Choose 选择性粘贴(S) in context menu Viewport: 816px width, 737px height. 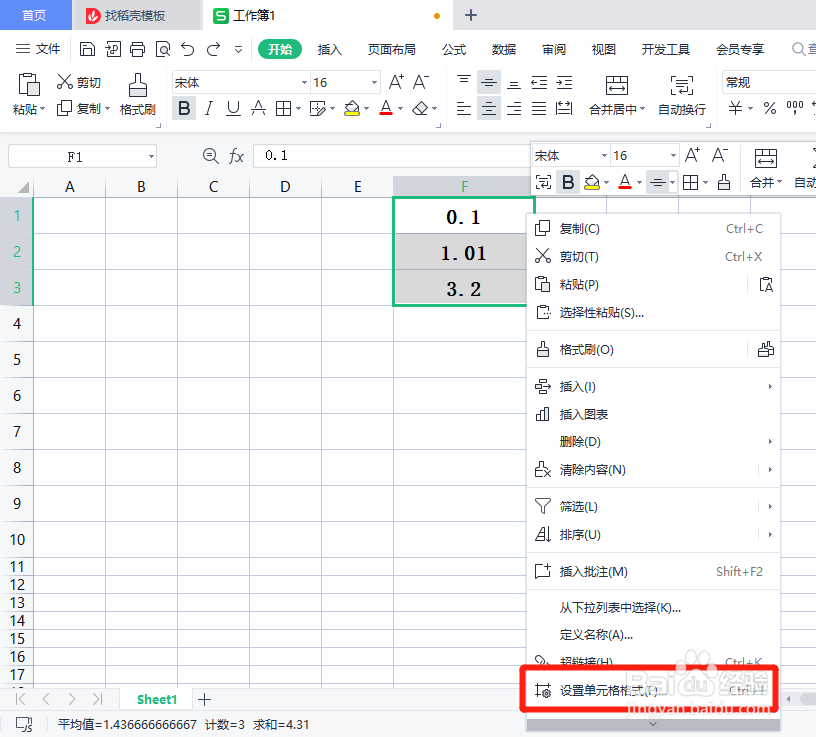(x=653, y=312)
